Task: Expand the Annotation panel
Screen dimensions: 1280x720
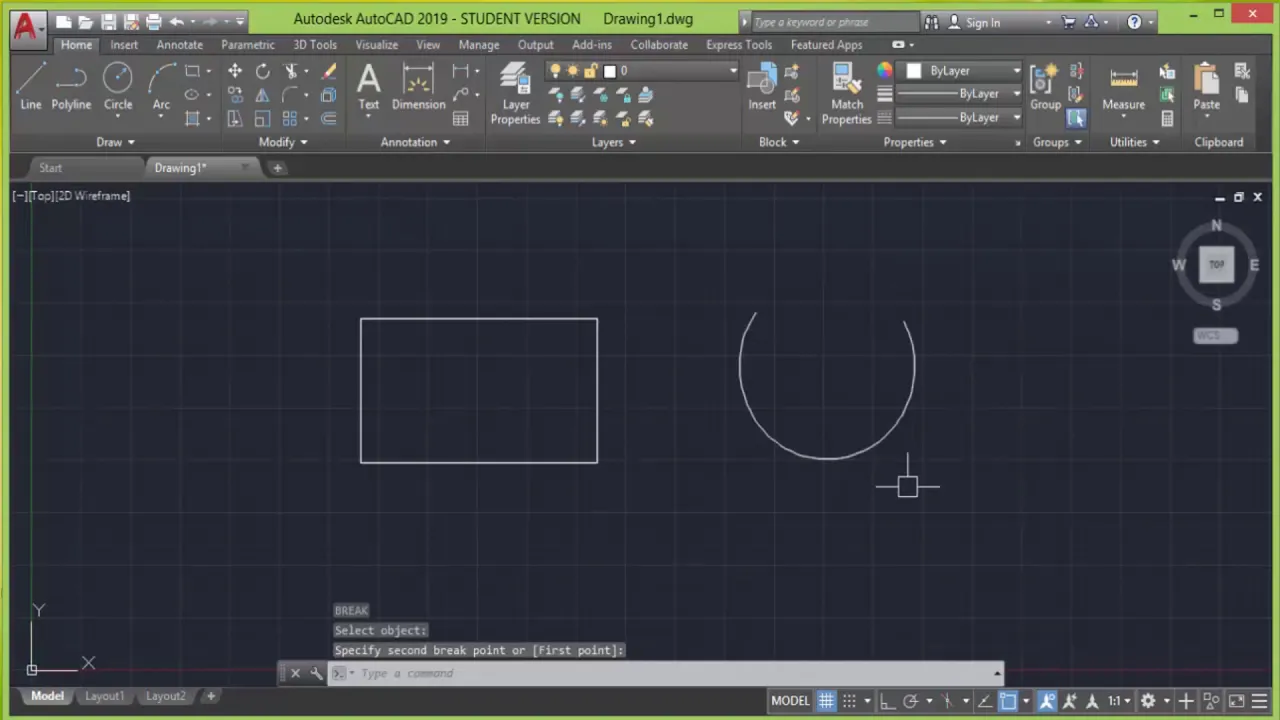Action: click(x=415, y=142)
